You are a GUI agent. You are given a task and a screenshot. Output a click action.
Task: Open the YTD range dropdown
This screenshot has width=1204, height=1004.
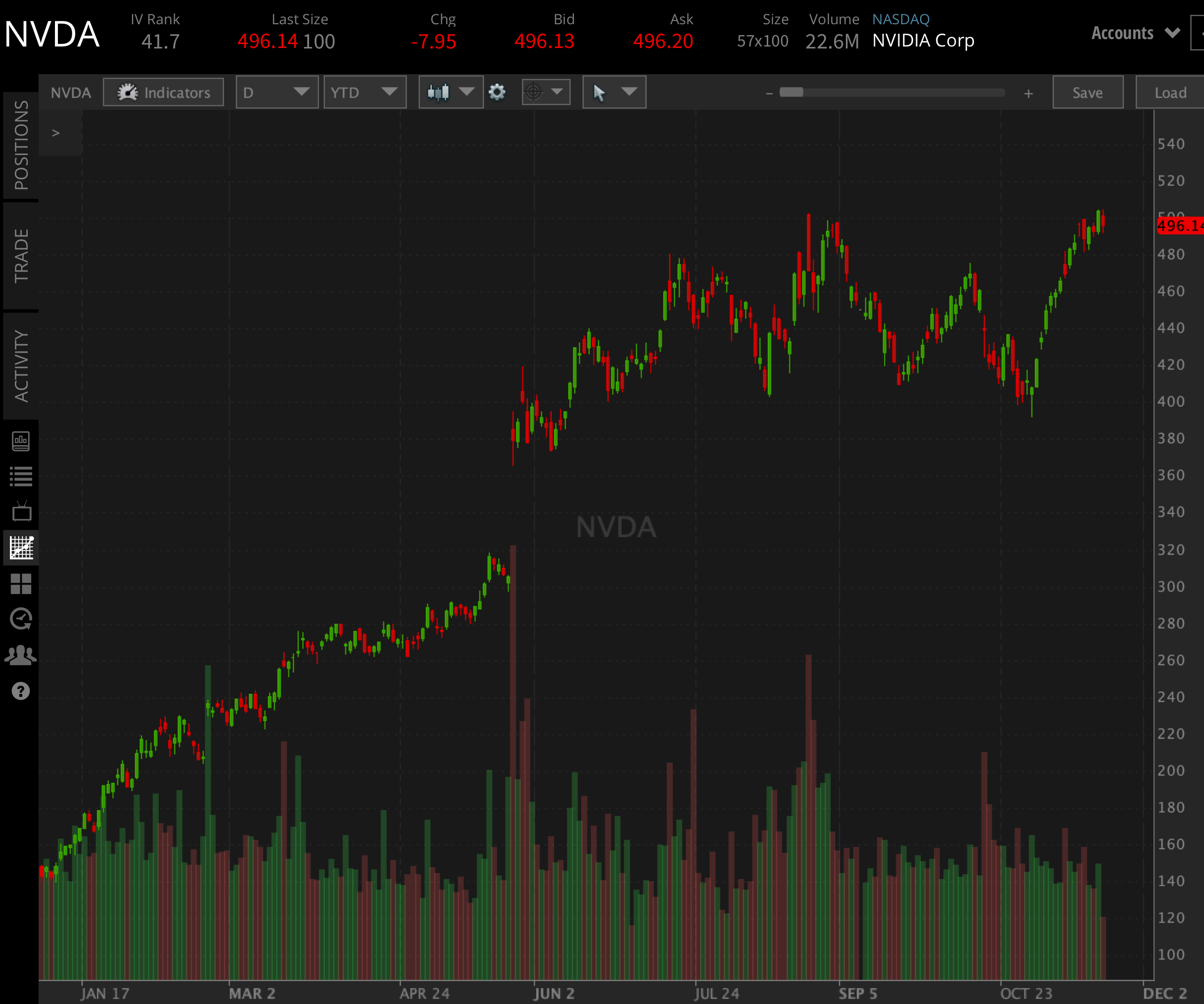tap(365, 91)
